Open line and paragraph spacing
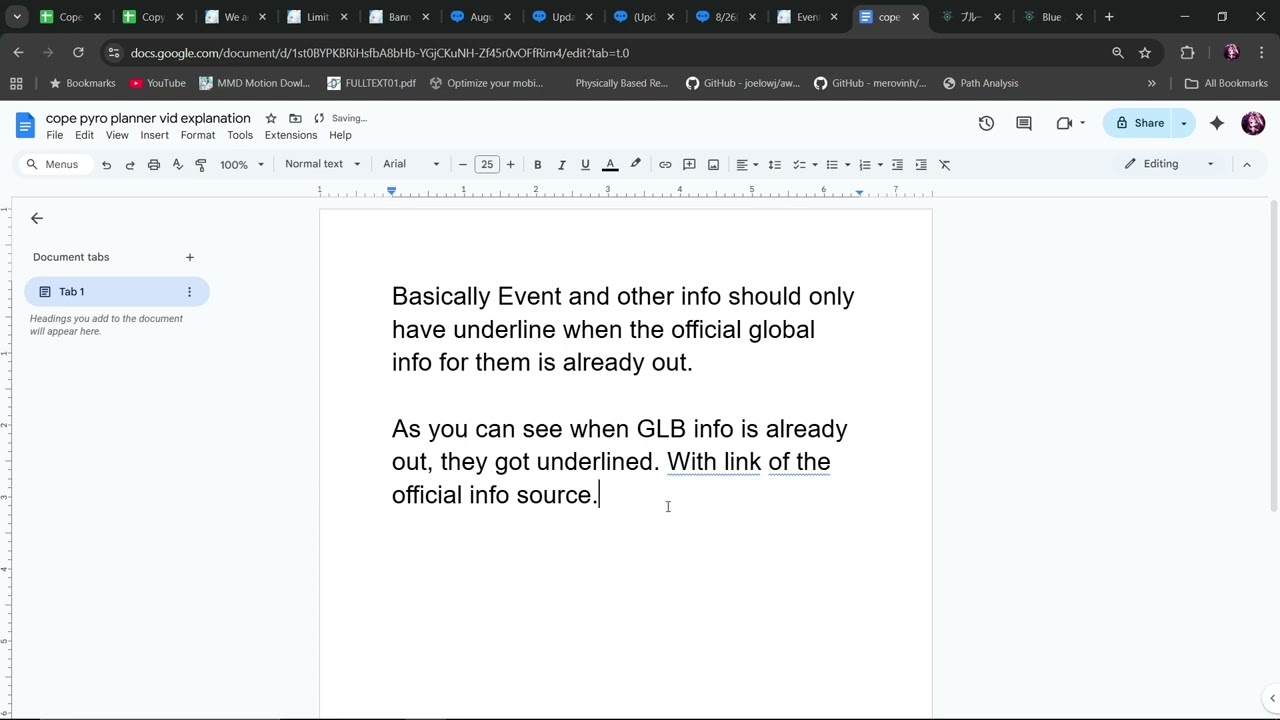1280x720 pixels. click(x=774, y=165)
